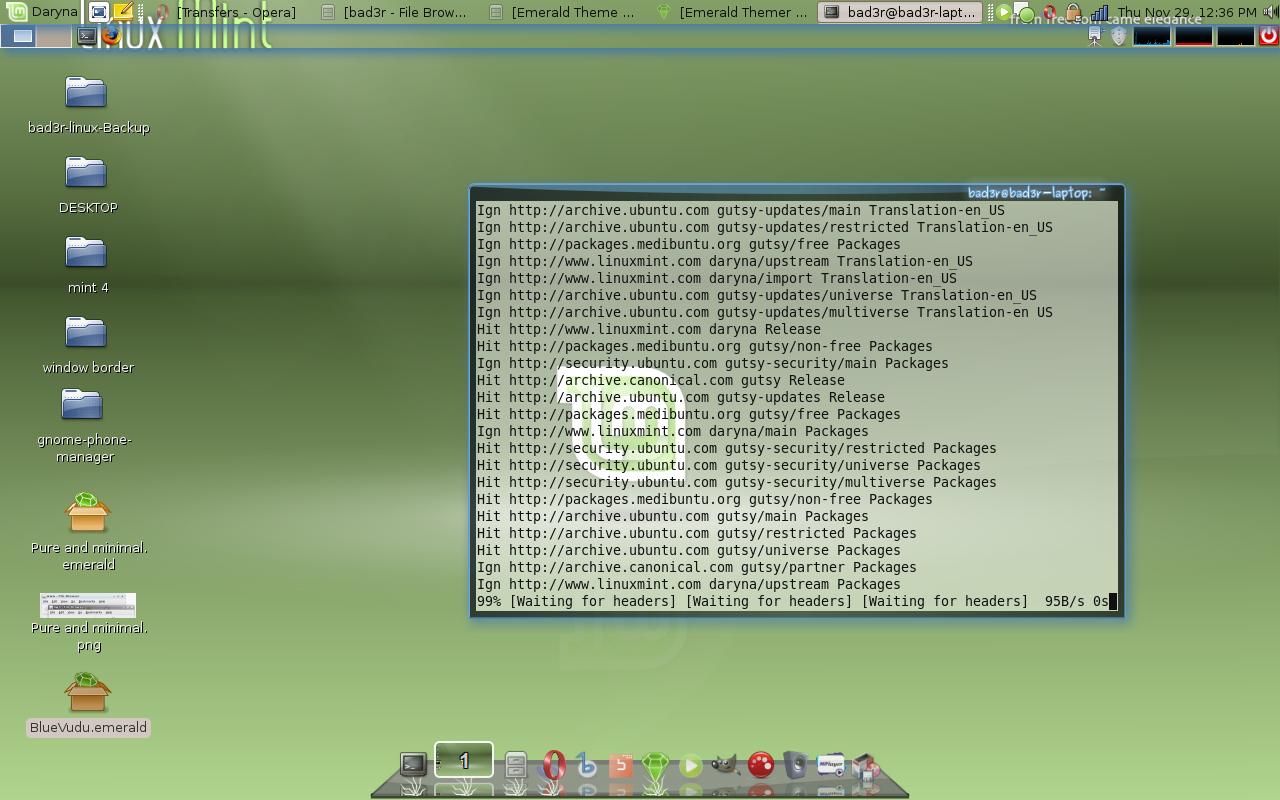Click the CPU usage graph in the panel
1280x800 pixels.
(1152, 37)
